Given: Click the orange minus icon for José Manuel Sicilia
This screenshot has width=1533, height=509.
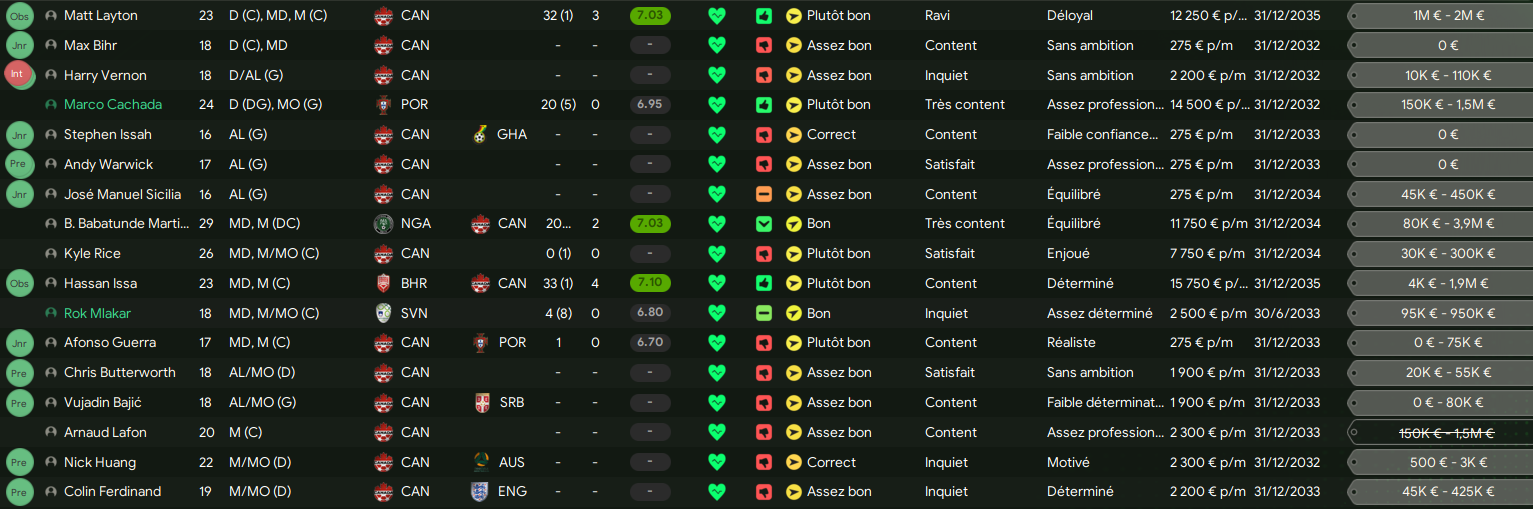Looking at the screenshot, I should pyautogui.click(x=764, y=194).
